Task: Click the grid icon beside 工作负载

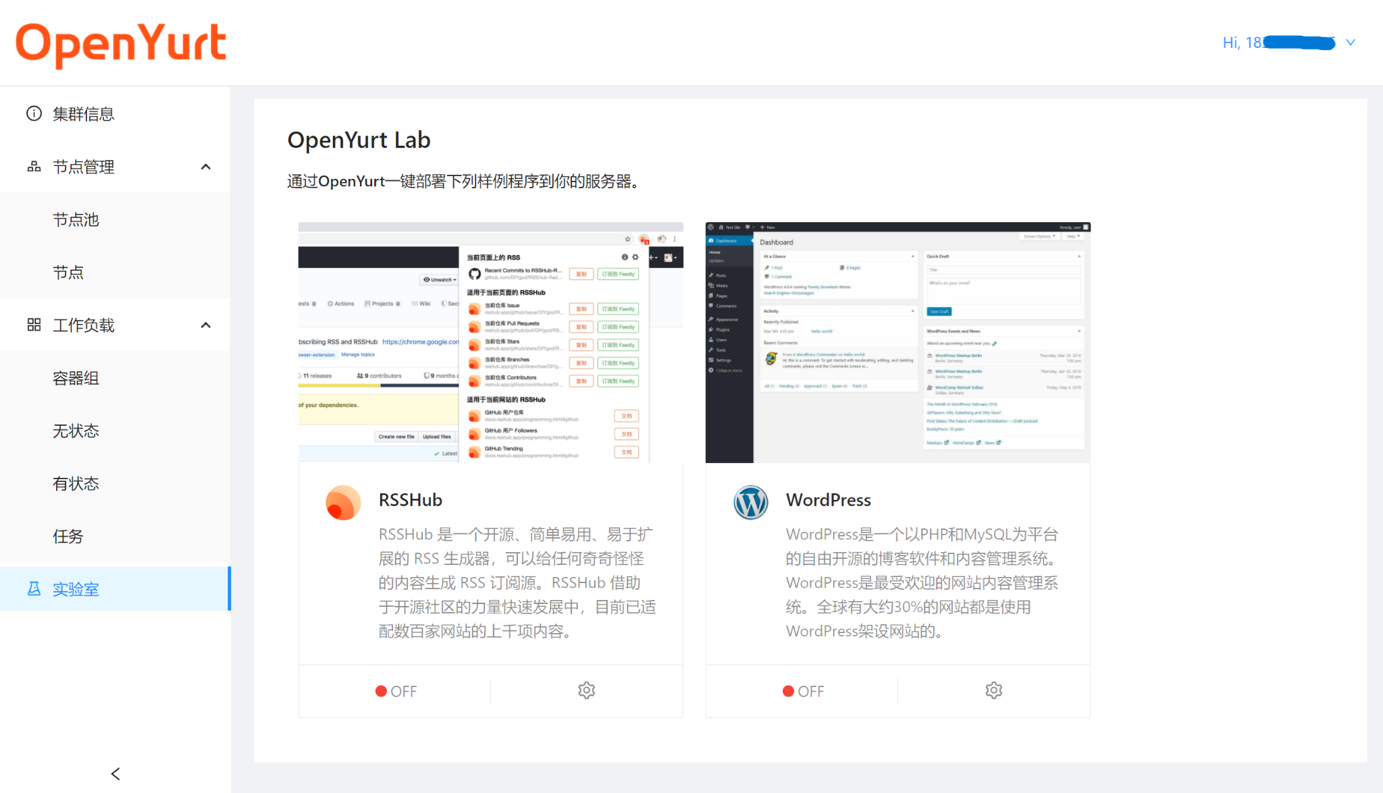Action: click(34, 325)
